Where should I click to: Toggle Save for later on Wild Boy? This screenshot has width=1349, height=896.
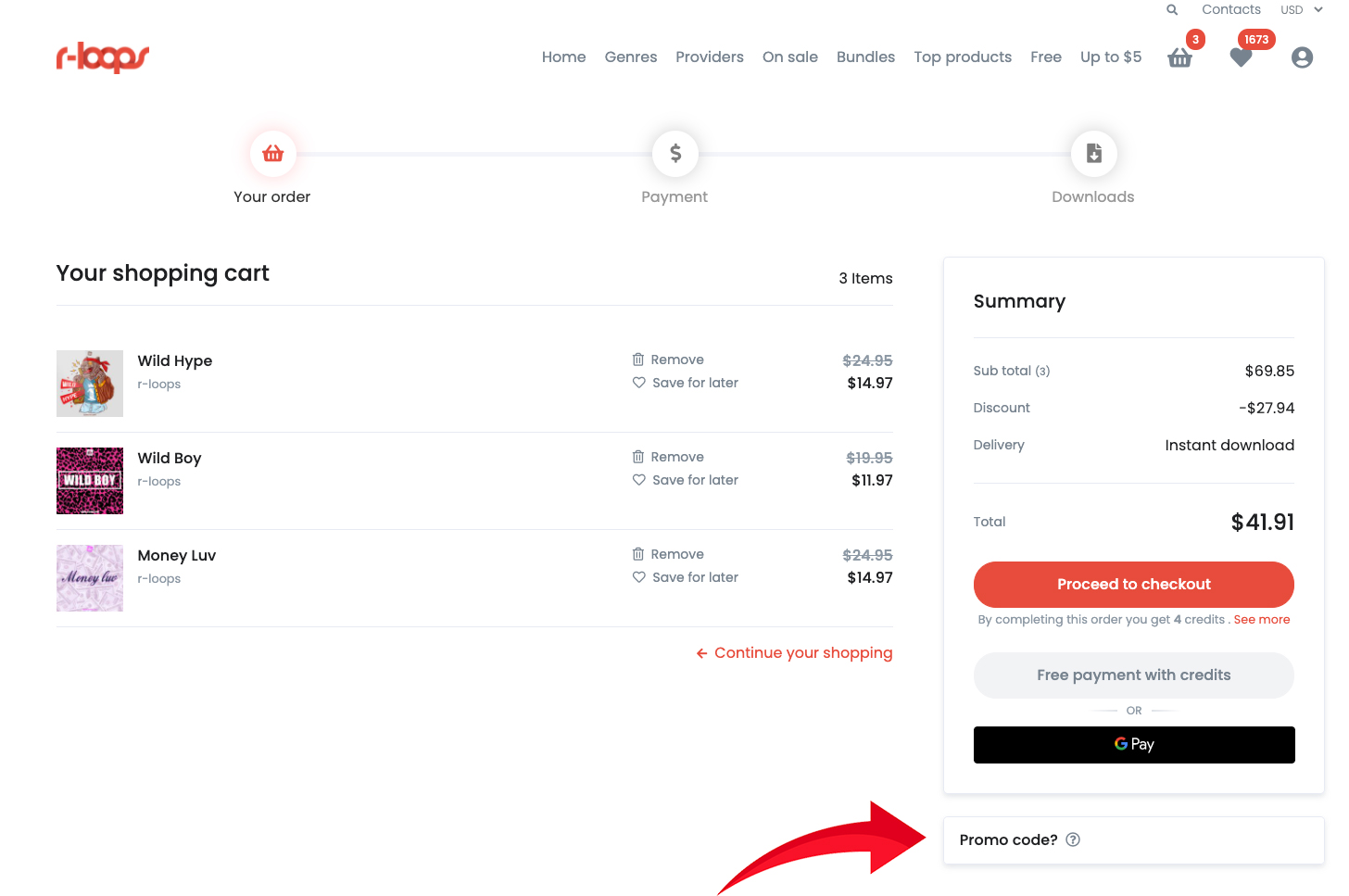[x=685, y=479]
